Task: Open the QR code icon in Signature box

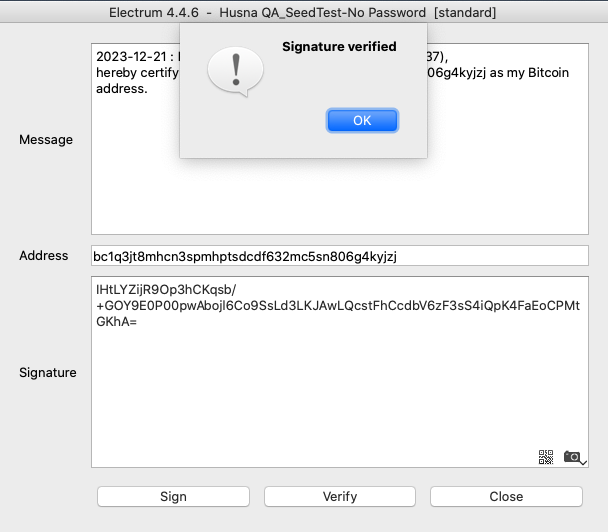Action: pyautogui.click(x=546, y=457)
